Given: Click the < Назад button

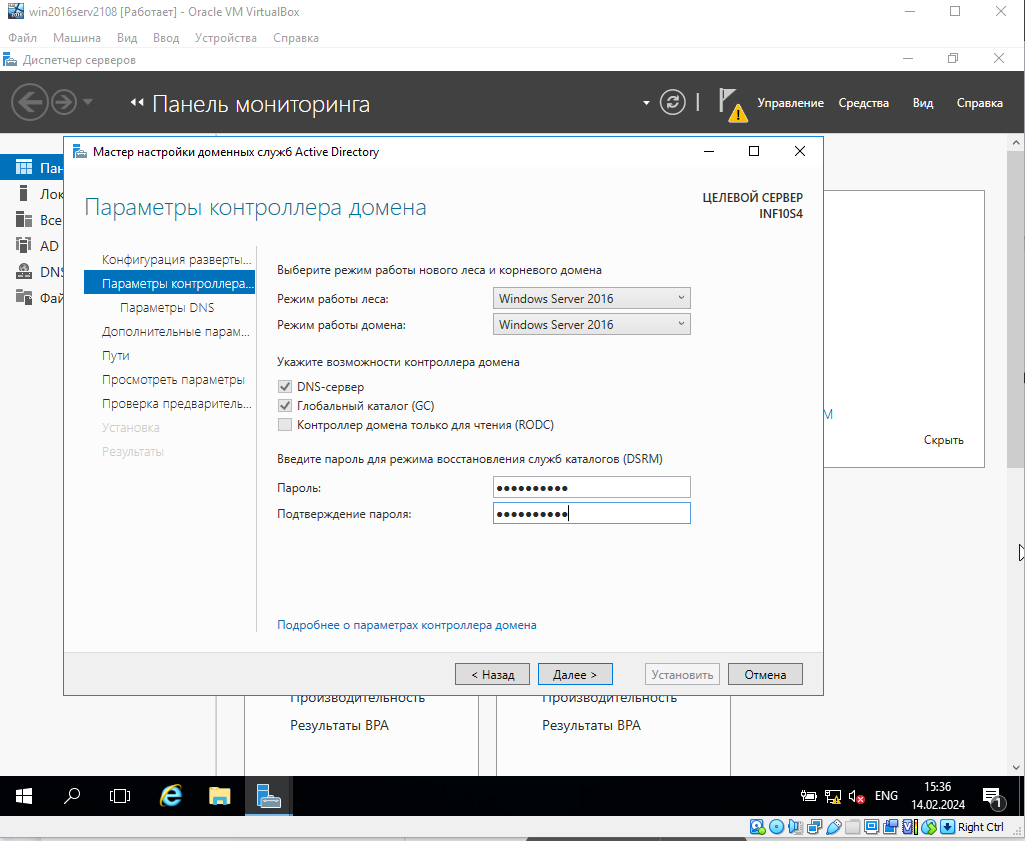Looking at the screenshot, I should pyautogui.click(x=492, y=674).
